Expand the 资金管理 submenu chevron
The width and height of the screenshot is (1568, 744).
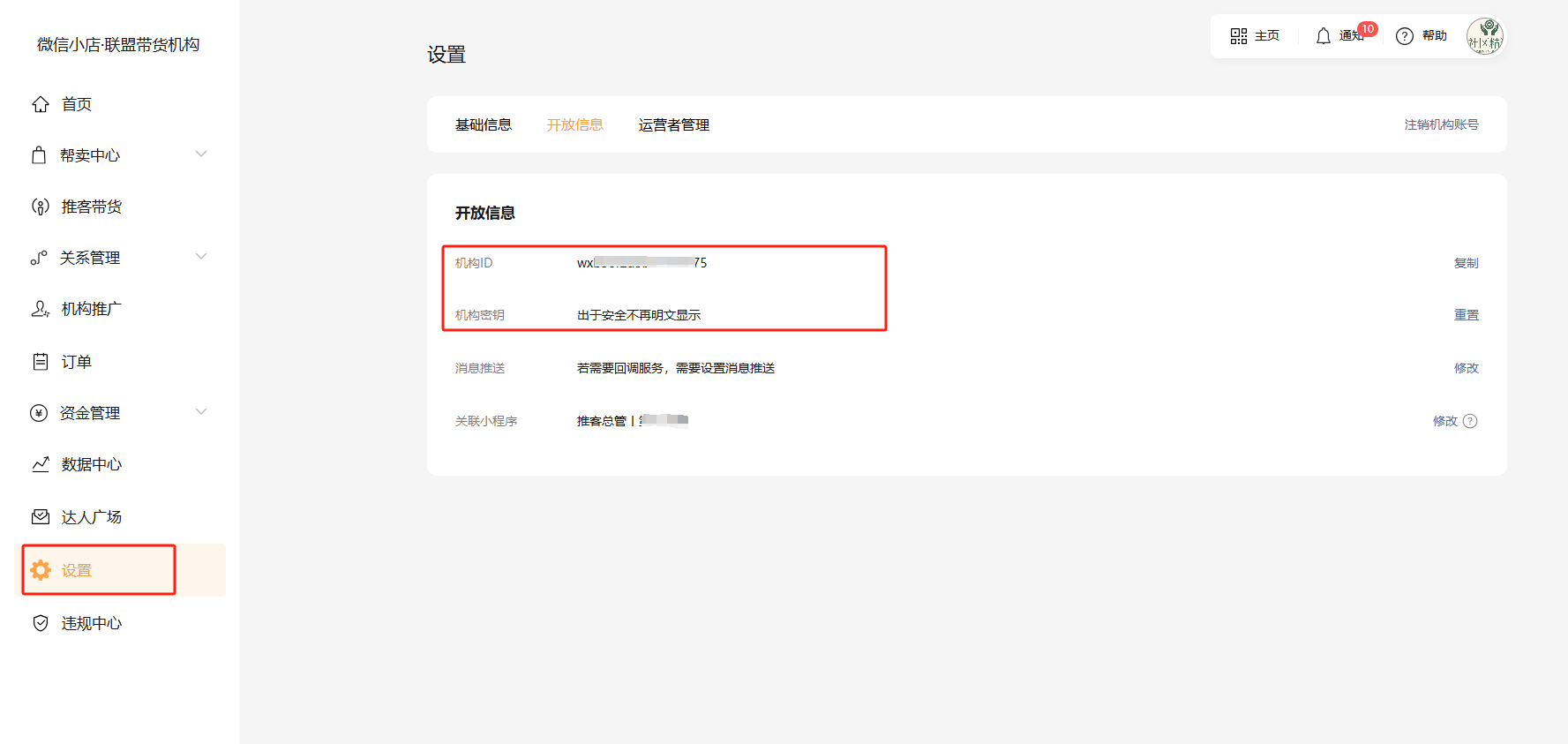(x=201, y=412)
